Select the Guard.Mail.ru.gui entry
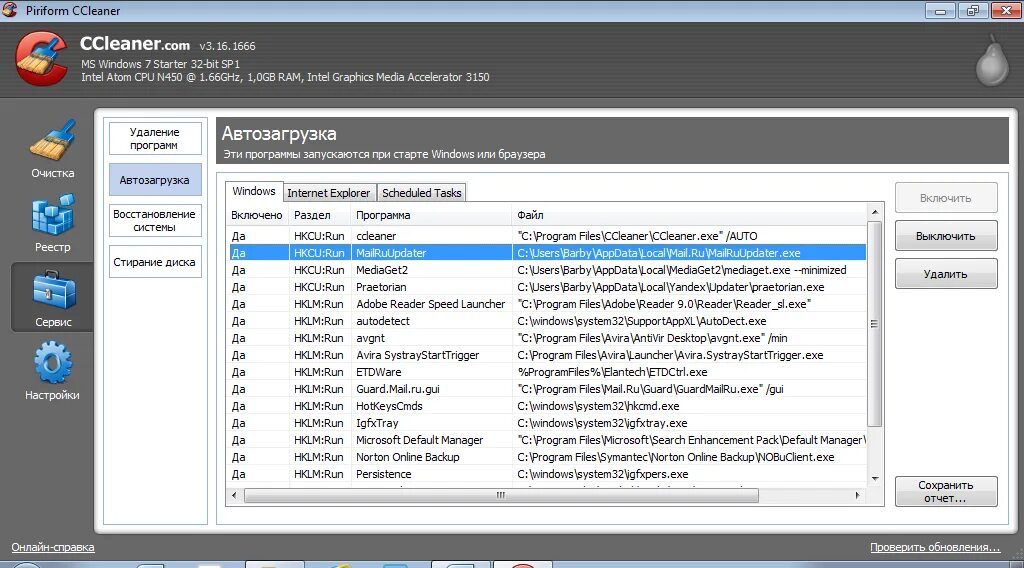The width and height of the screenshot is (1024, 568). 547,388
